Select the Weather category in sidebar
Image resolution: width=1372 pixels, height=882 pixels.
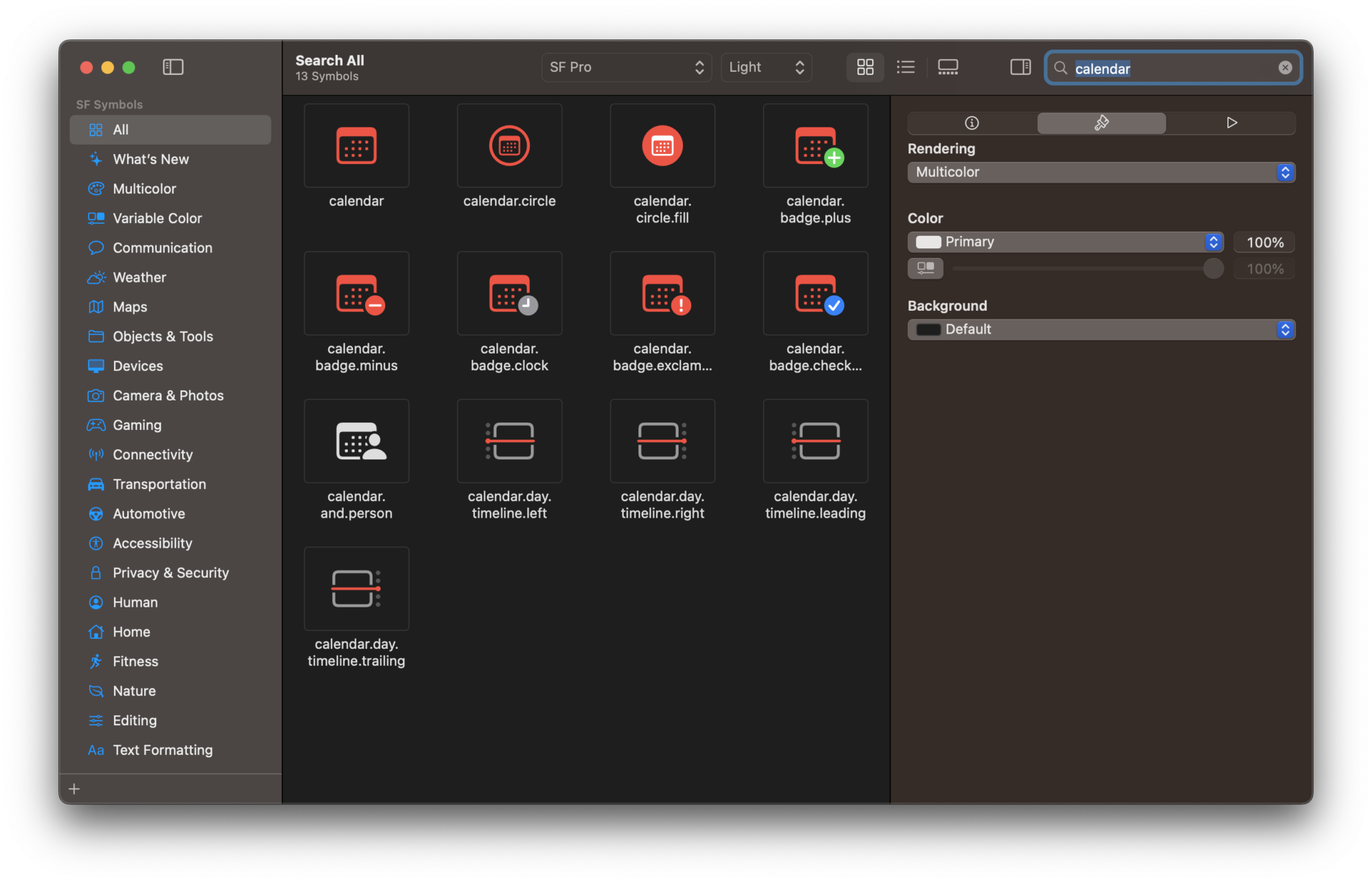[139, 277]
